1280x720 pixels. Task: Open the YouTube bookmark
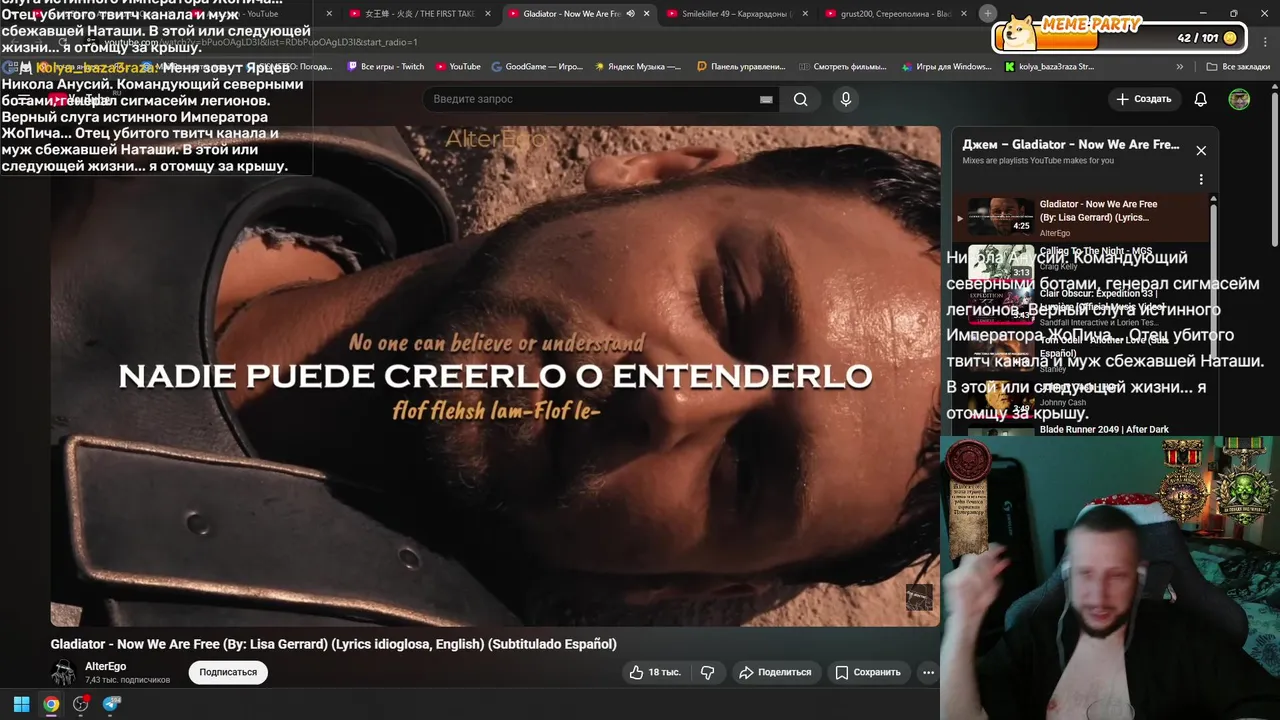[x=458, y=67]
